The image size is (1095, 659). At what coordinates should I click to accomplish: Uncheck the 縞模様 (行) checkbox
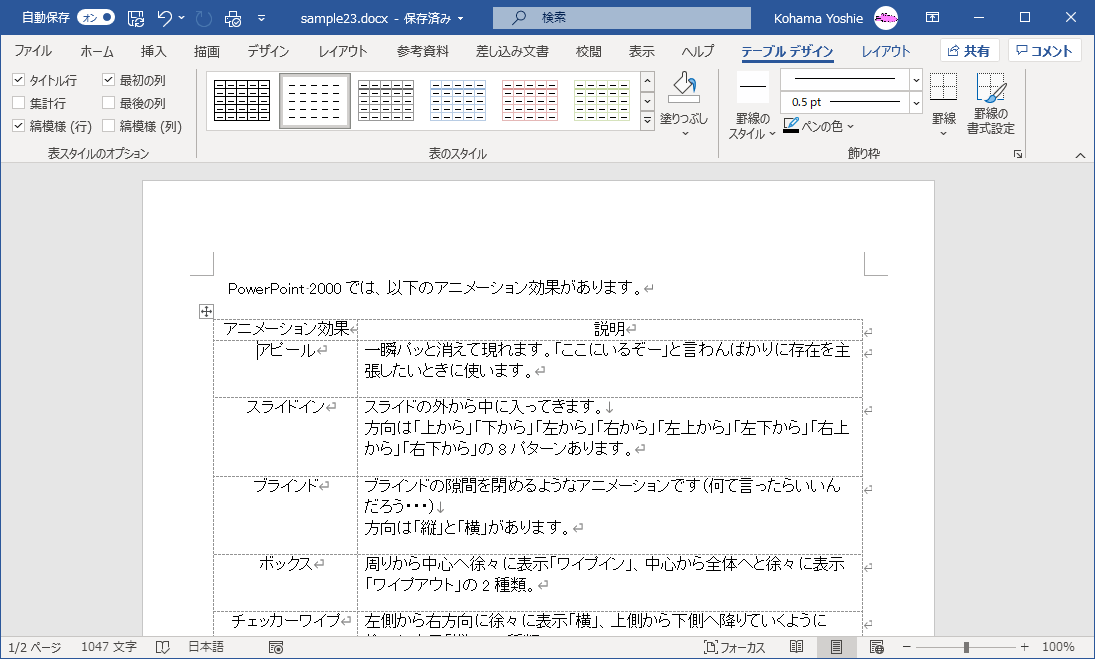pos(19,126)
